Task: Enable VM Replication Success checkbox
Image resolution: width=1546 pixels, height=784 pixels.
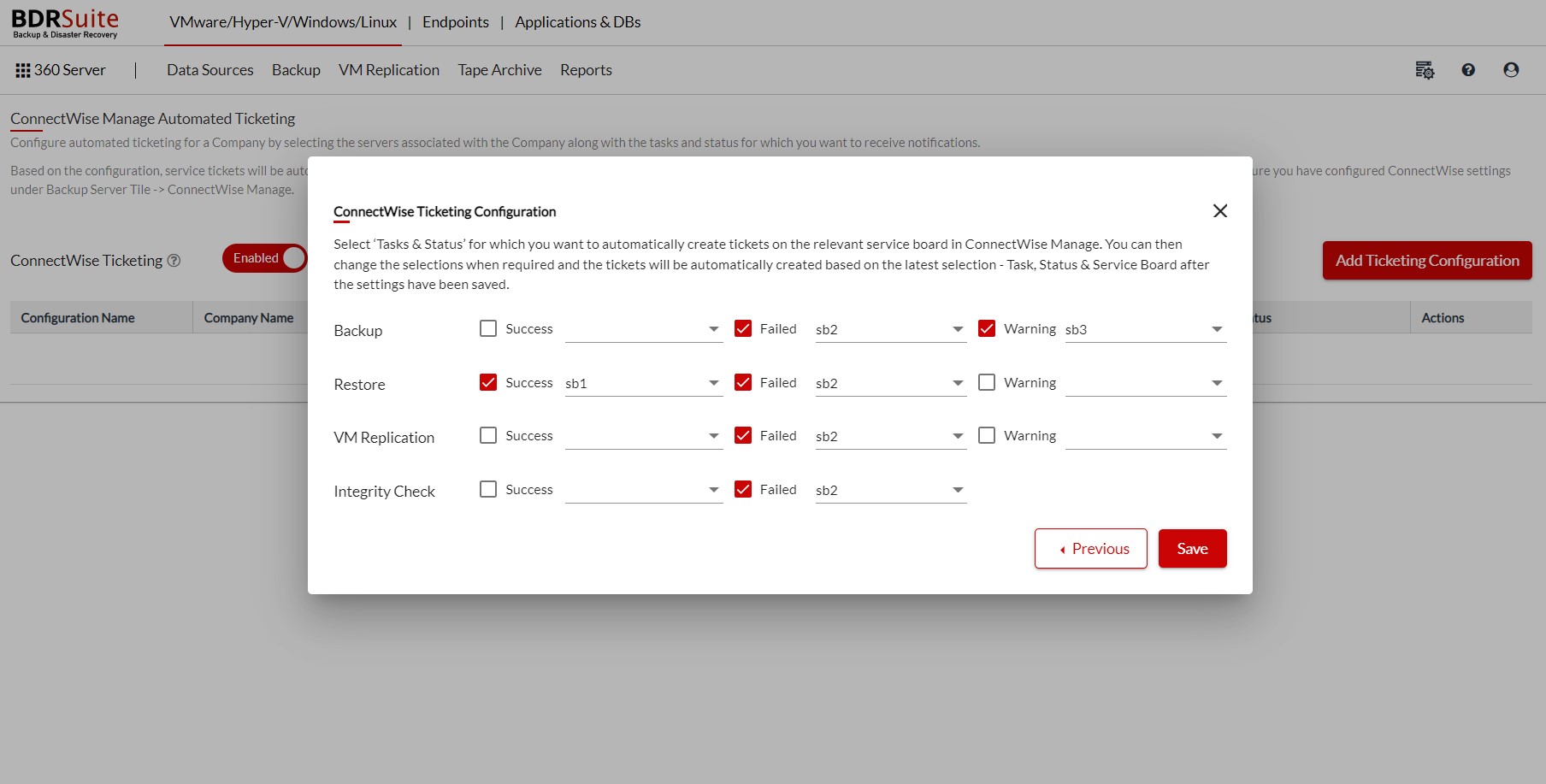Action: [488, 435]
